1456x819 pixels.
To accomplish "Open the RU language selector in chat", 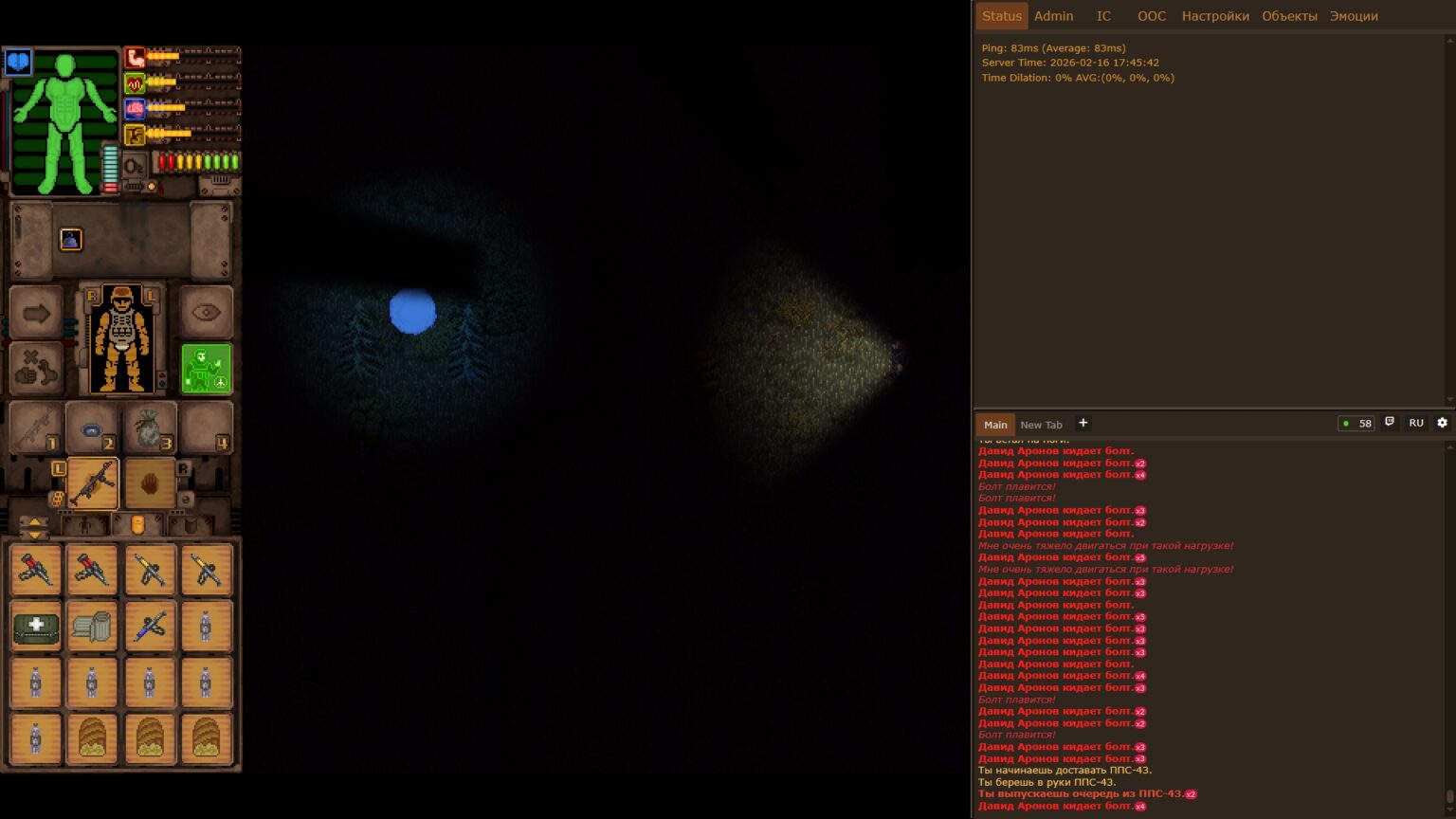I will pos(1415,424).
